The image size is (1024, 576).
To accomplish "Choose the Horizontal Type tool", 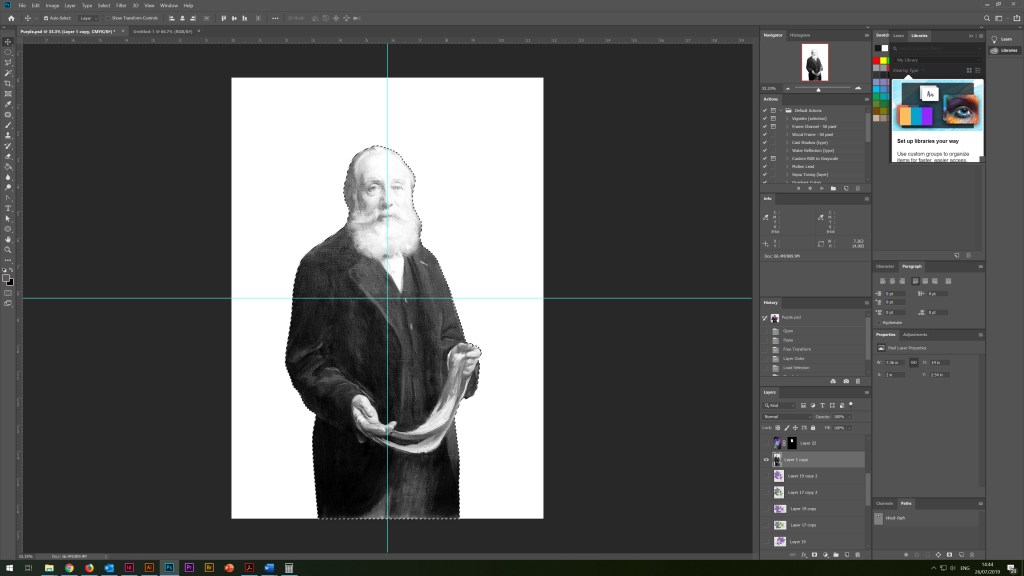I will pyautogui.click(x=8, y=208).
